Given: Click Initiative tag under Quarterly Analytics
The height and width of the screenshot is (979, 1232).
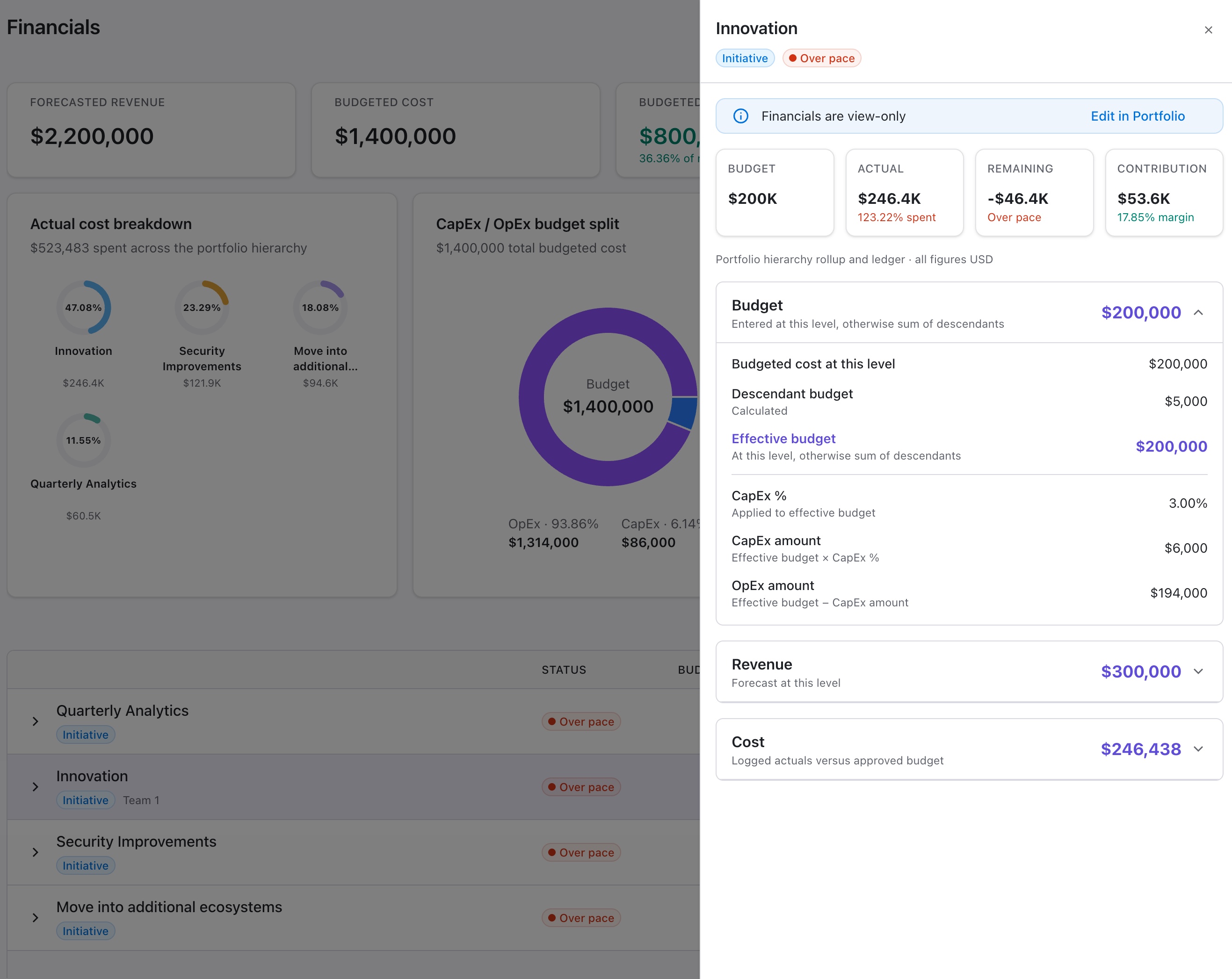Looking at the screenshot, I should tap(86, 734).
